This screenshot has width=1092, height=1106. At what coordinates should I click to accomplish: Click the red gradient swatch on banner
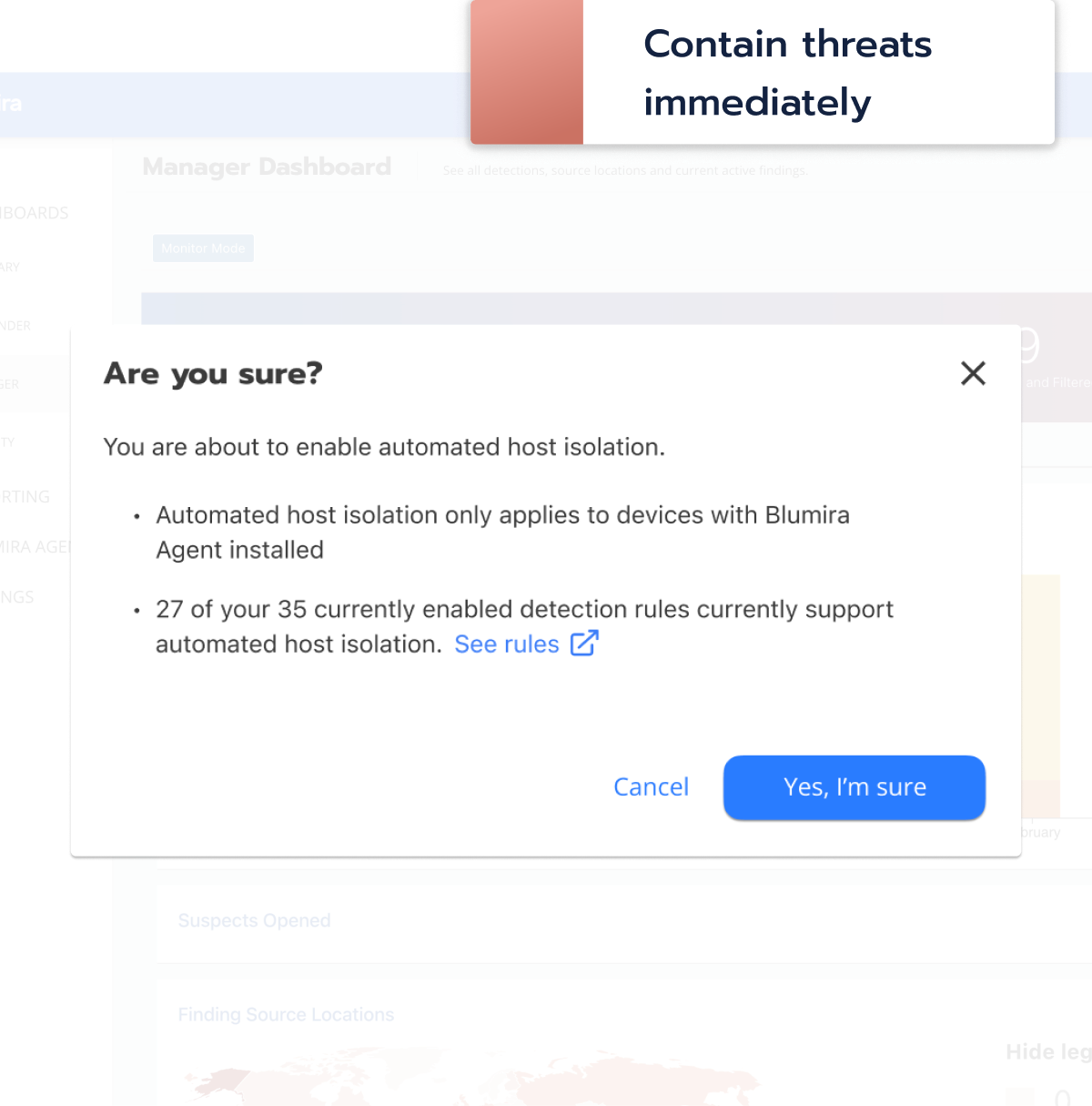point(527,72)
